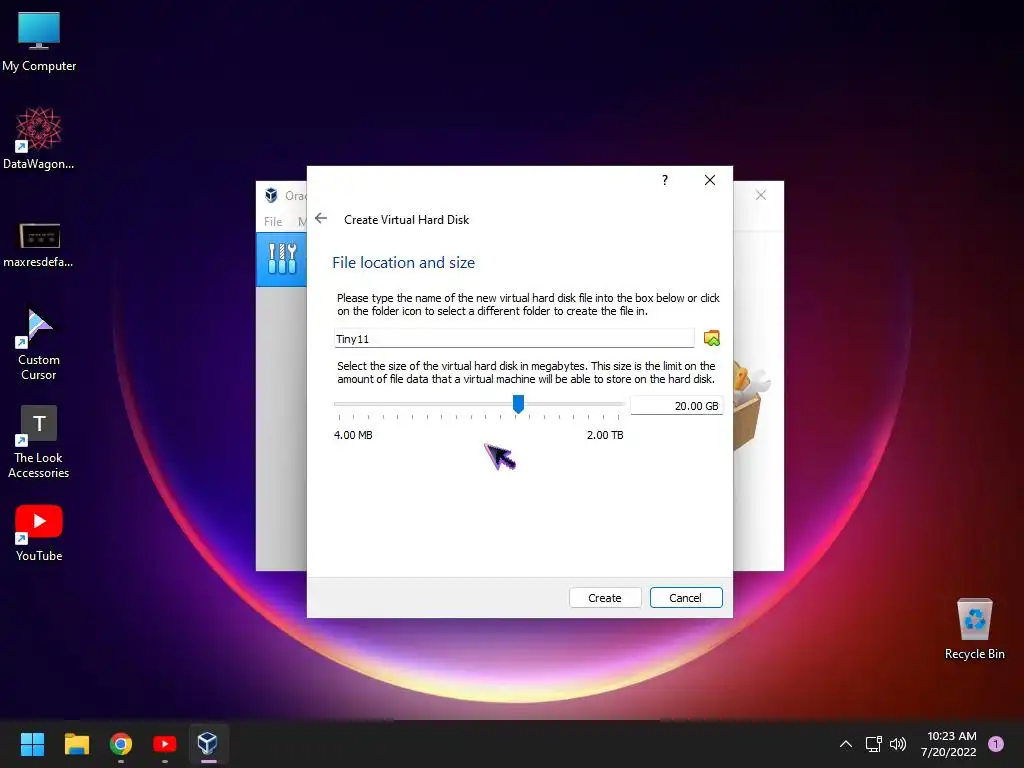1024x768 pixels.
Task: Click the Tools icon in VirtualBox Manager
Action: 282,259
